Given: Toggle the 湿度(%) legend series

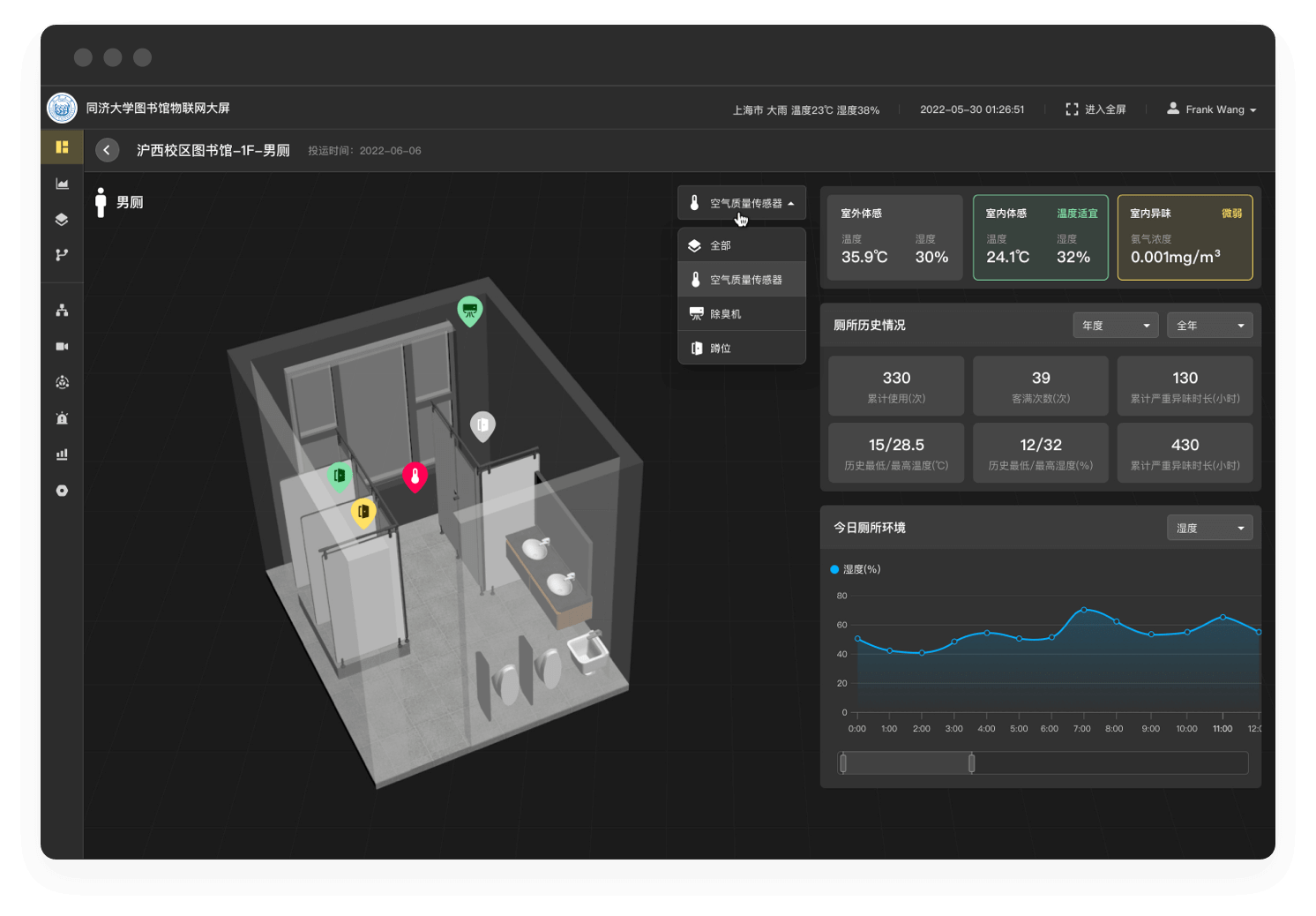Looking at the screenshot, I should (856, 569).
